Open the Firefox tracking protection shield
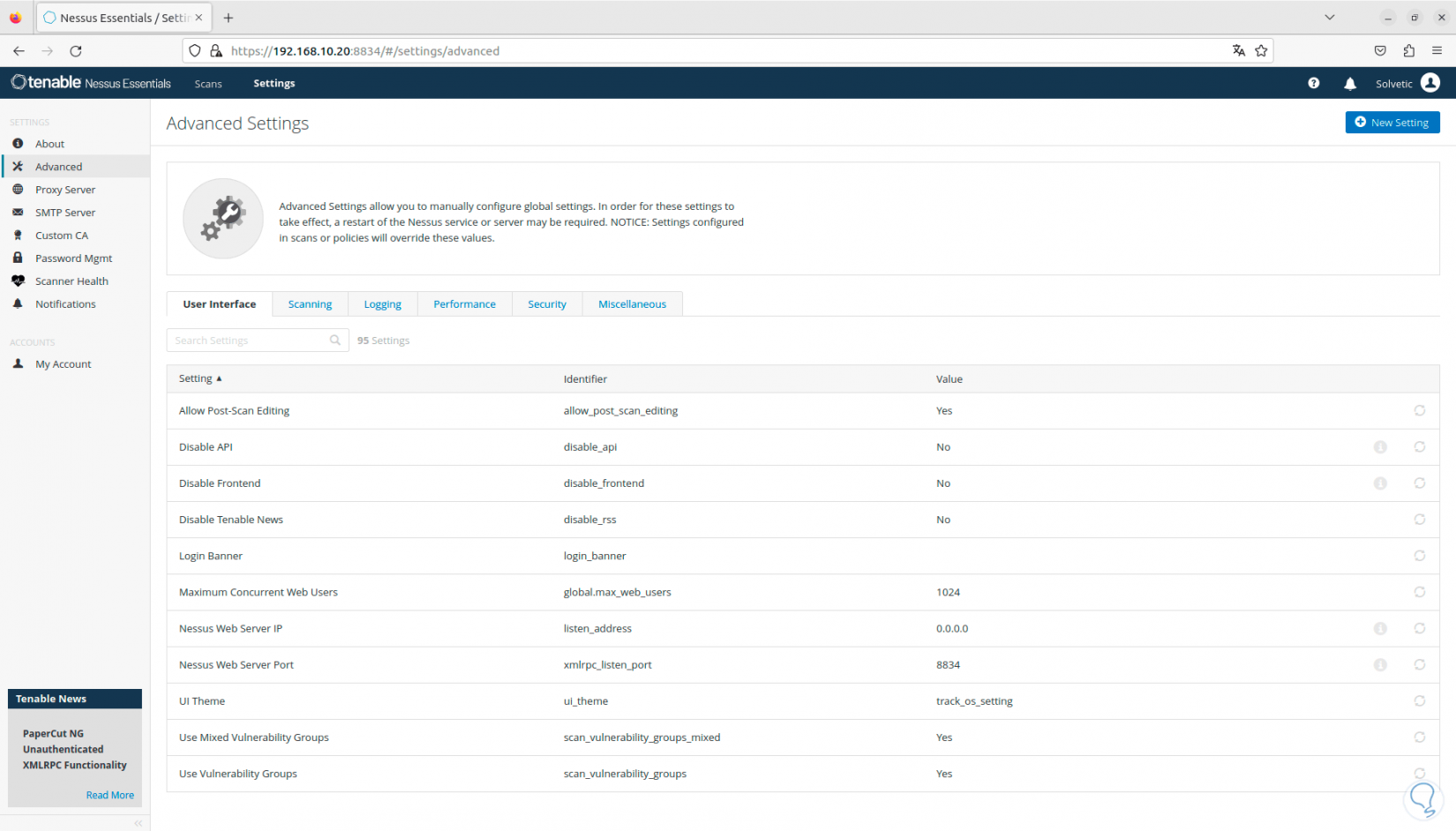The height and width of the screenshot is (831, 1456). [x=195, y=51]
